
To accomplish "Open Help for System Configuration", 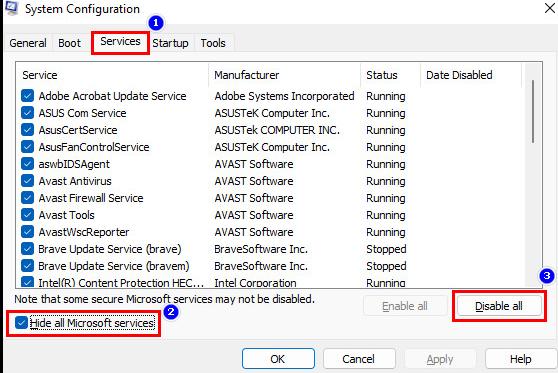I will coord(521,359).
